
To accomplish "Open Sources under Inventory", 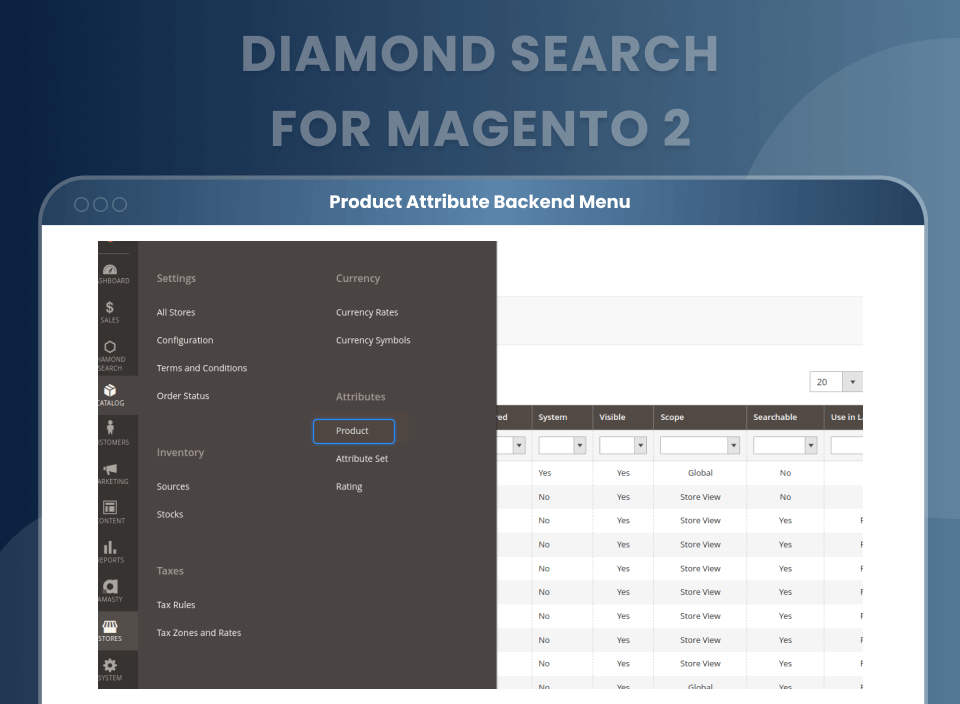I will pyautogui.click(x=173, y=487).
